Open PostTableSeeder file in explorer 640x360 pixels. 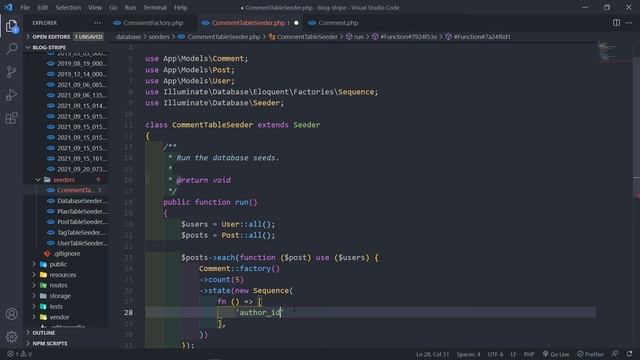coord(82,222)
